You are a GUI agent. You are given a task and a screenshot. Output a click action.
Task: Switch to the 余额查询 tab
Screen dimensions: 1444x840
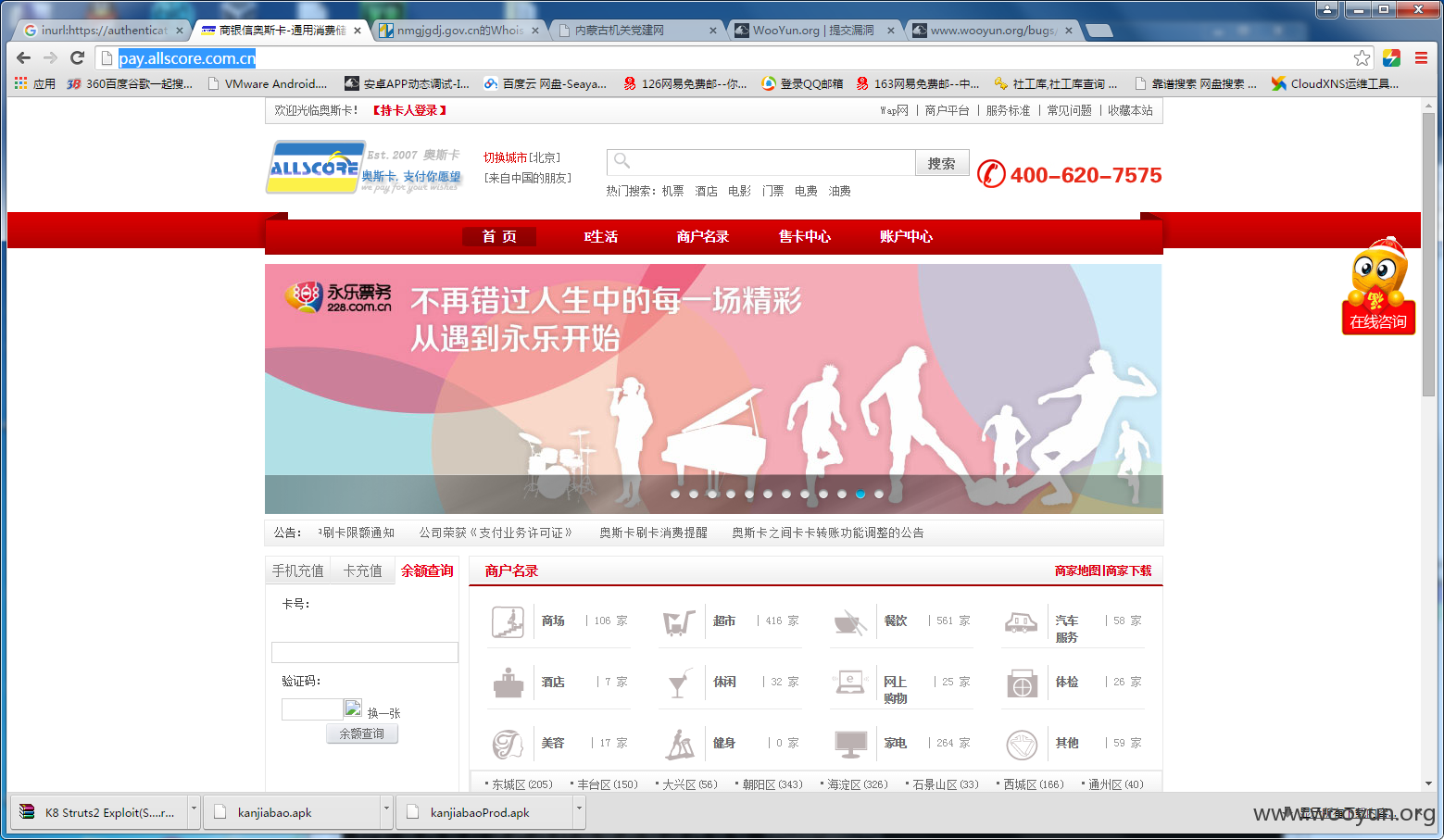coord(427,570)
